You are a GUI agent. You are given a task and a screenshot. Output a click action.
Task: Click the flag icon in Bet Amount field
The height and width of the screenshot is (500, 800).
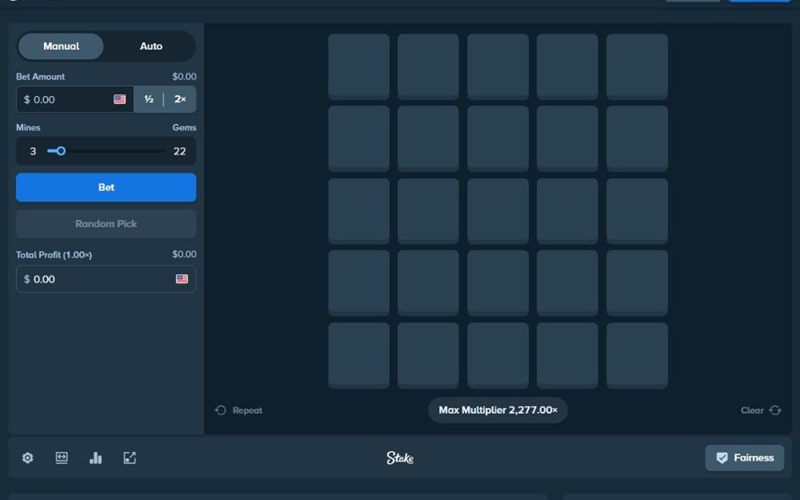pos(120,99)
